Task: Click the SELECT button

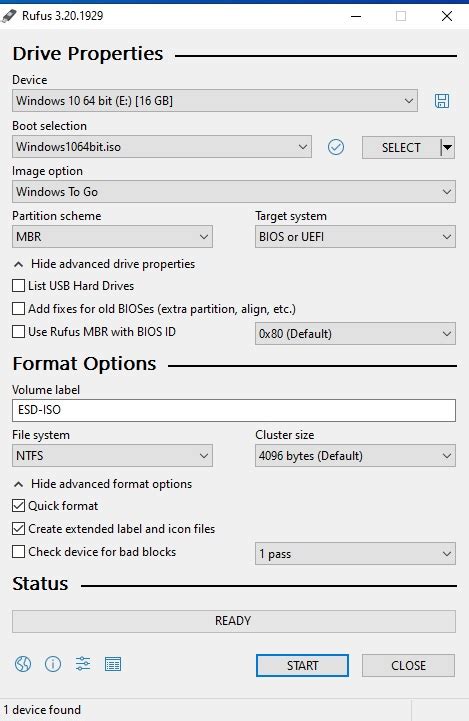Action: click(401, 148)
